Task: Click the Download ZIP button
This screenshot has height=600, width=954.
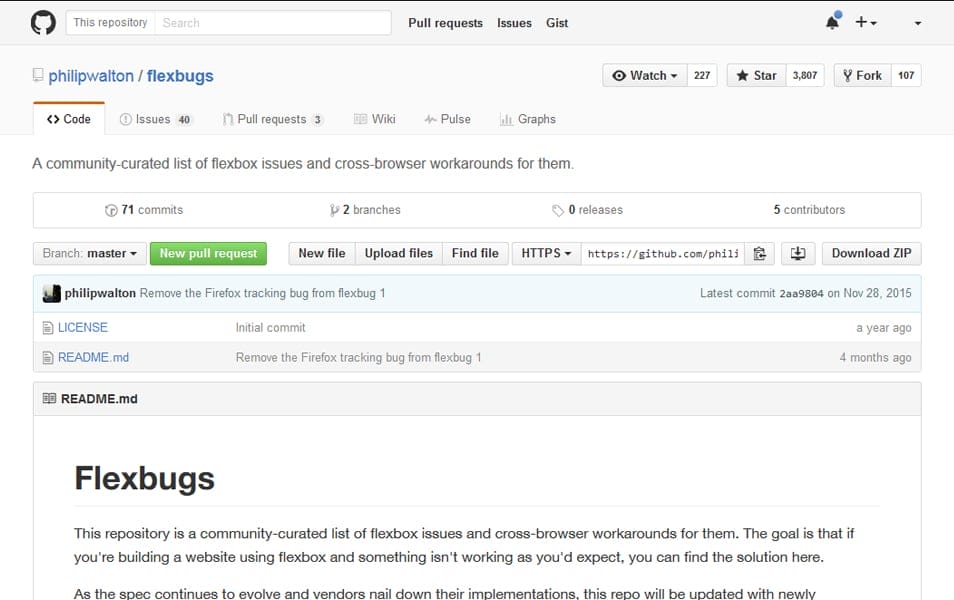Action: point(871,253)
